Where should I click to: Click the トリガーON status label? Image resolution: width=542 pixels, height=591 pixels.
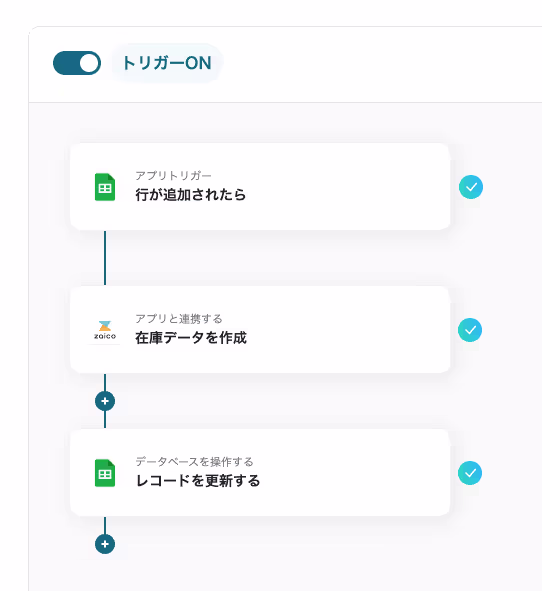click(167, 63)
